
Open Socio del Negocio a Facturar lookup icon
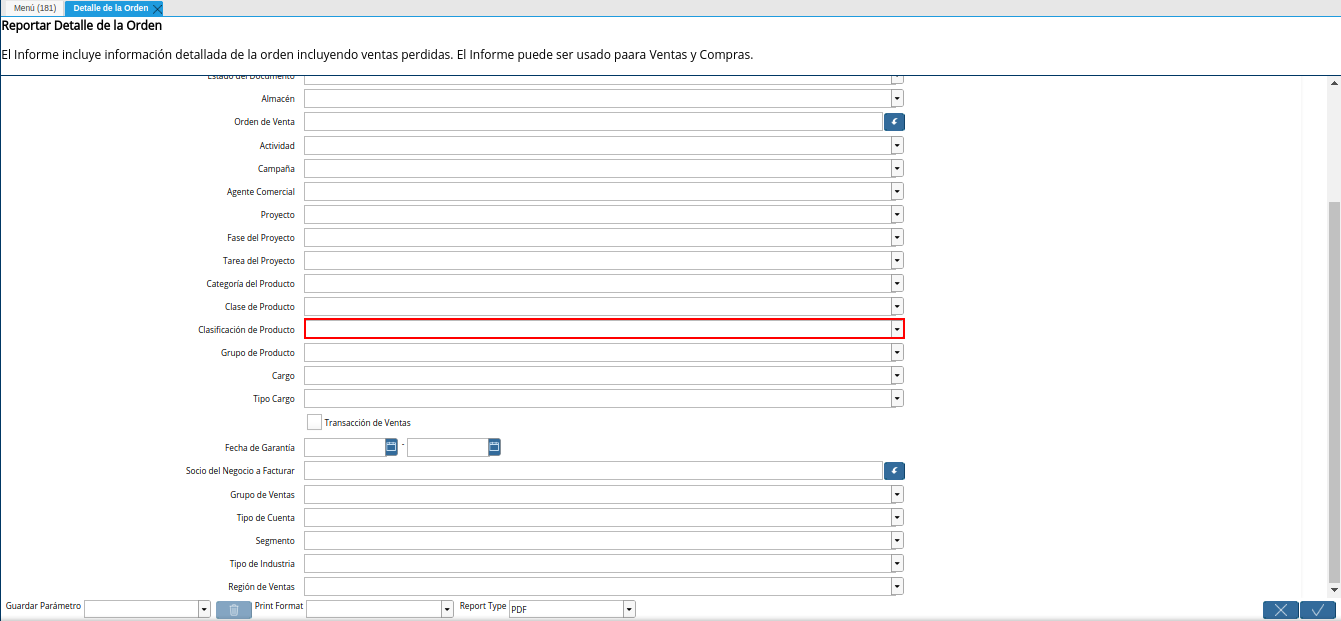[894, 471]
